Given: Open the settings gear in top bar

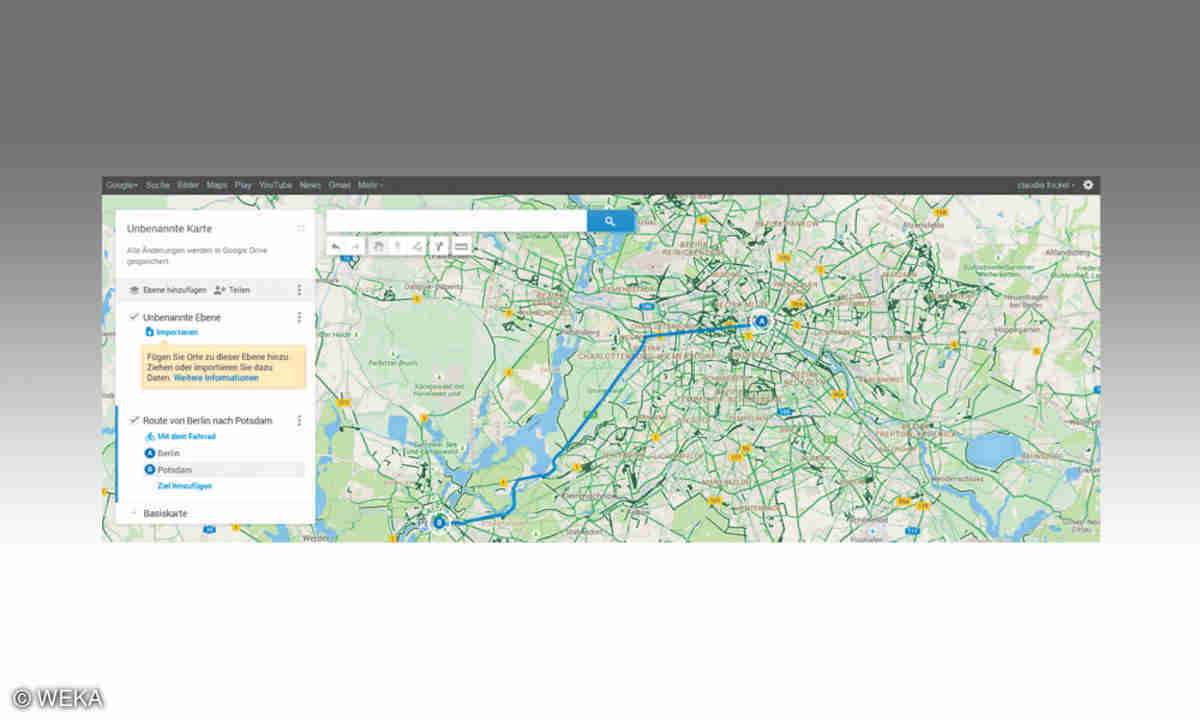Looking at the screenshot, I should coord(1088,185).
